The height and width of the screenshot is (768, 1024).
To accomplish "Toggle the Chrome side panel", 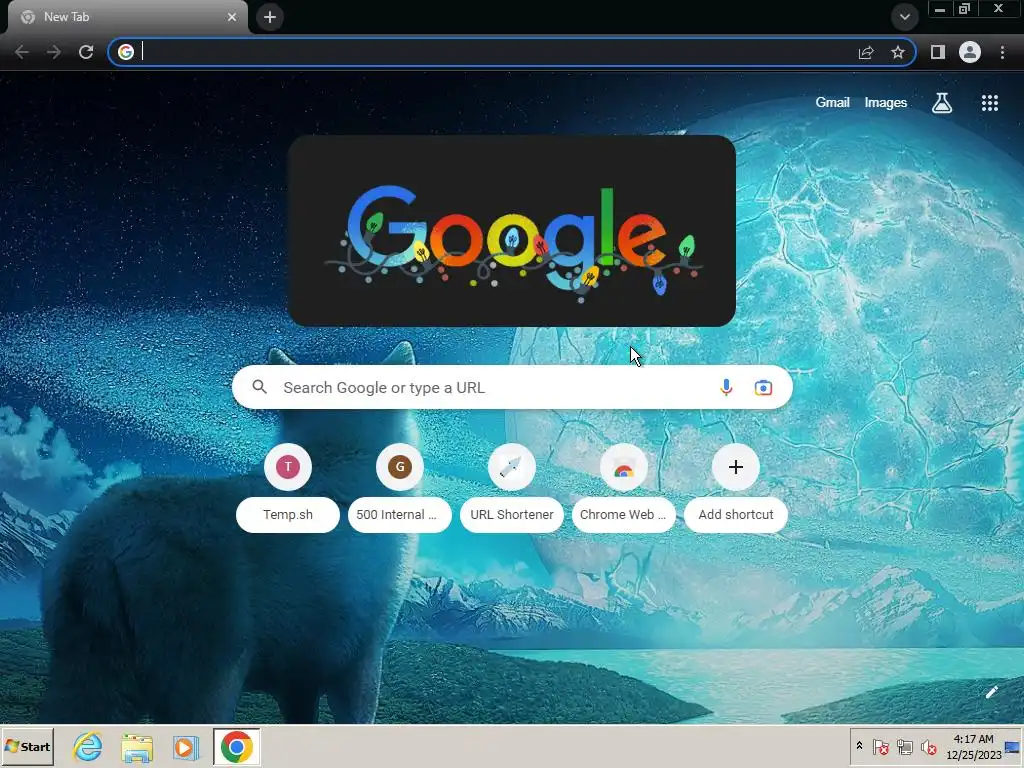I will 938,52.
